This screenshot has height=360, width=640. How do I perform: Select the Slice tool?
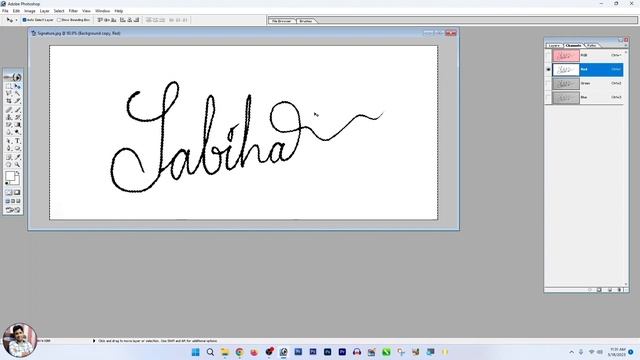[x=18, y=101]
